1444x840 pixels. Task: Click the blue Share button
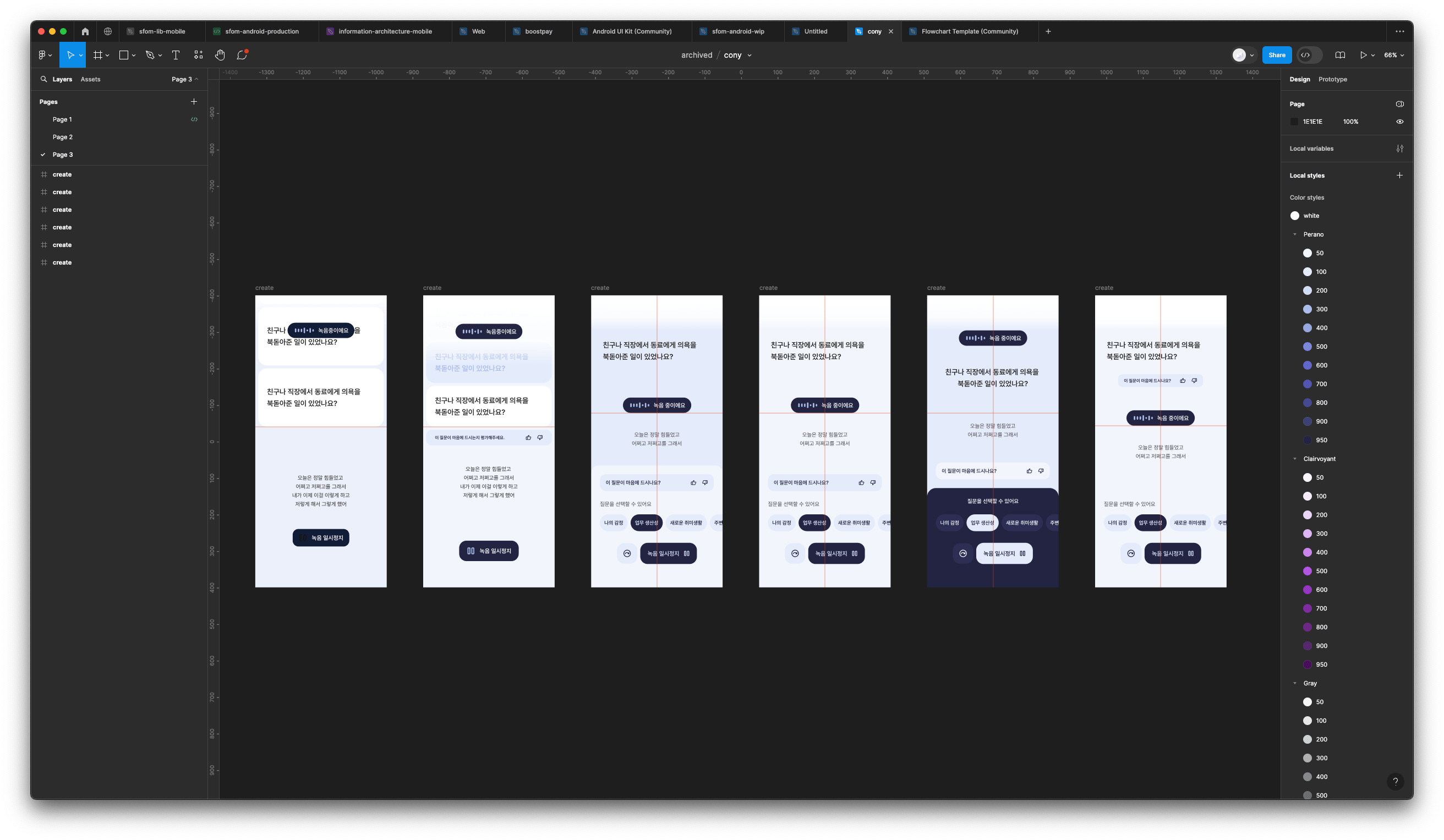[1276, 55]
